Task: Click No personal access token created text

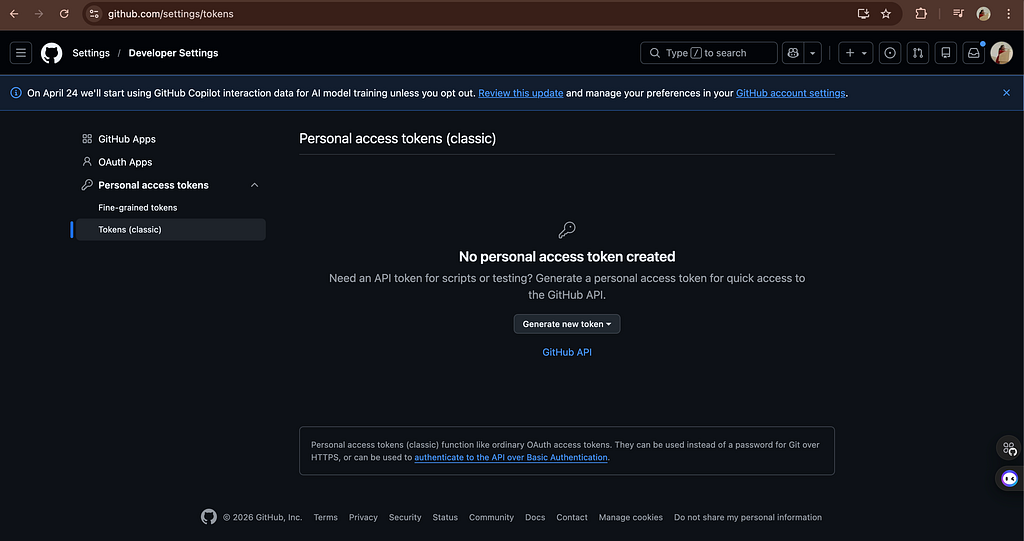Action: click(x=567, y=257)
